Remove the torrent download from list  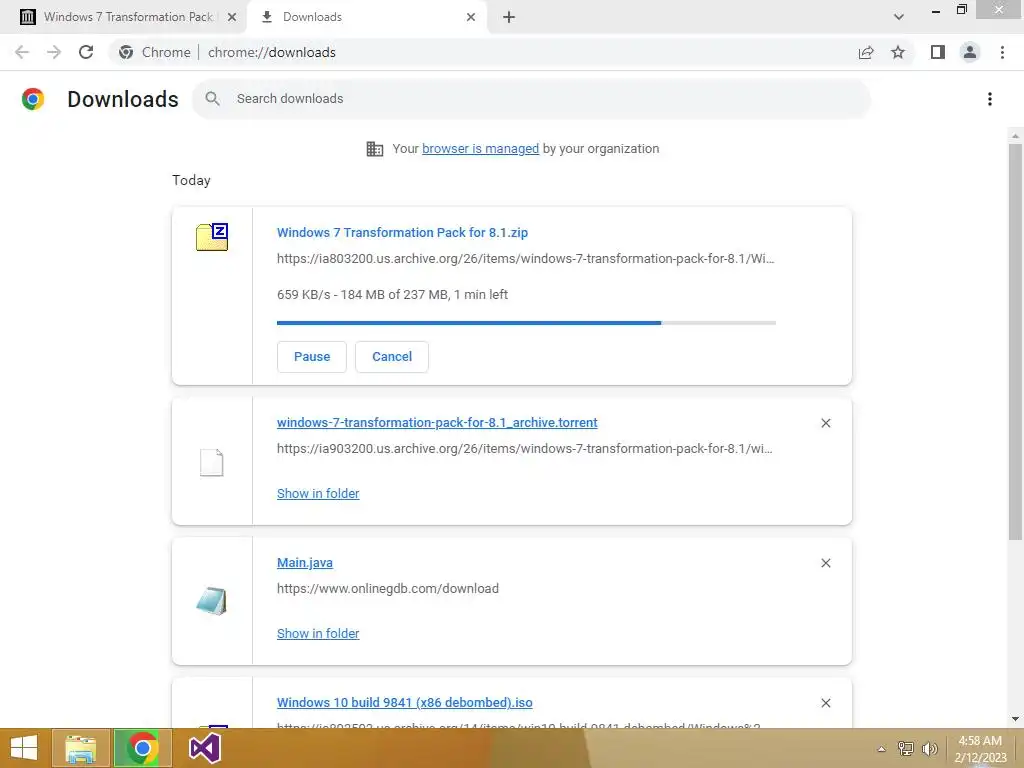tap(825, 423)
